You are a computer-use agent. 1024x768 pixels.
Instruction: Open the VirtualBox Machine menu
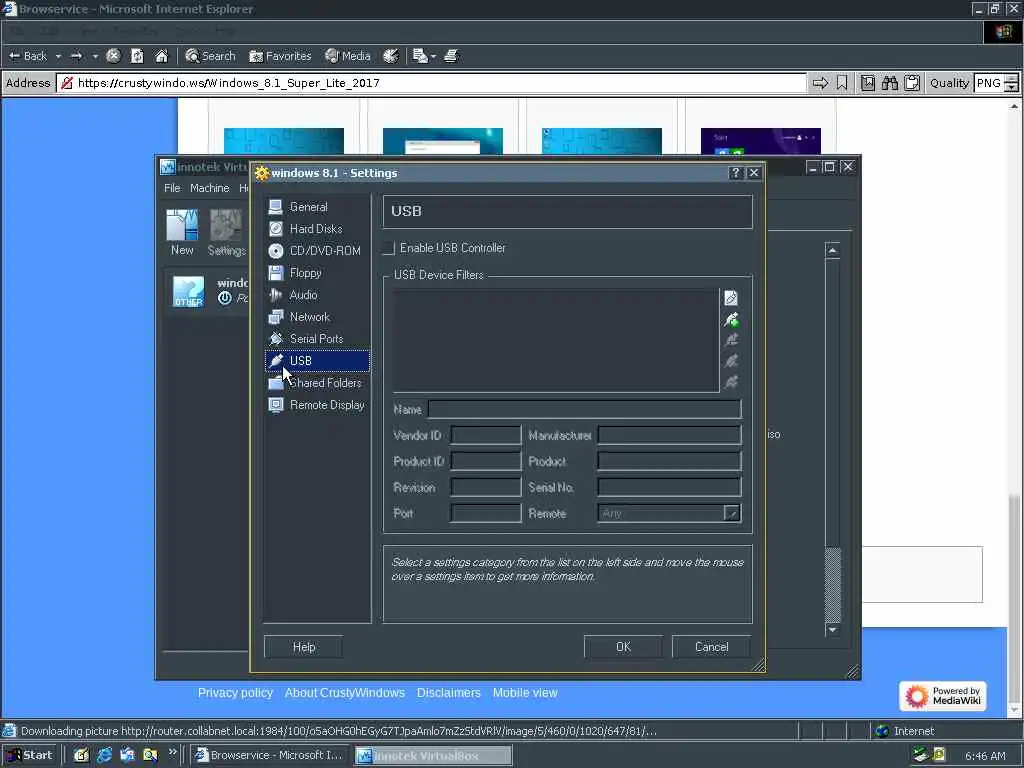click(x=210, y=188)
